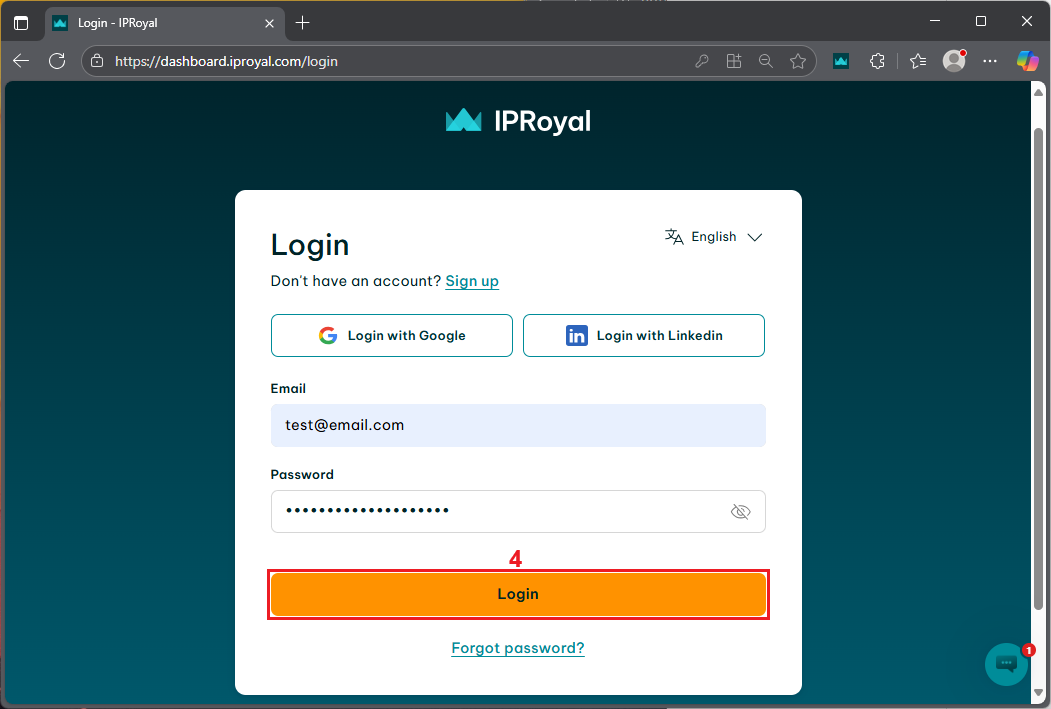Screen dimensions: 1051x709
Task: Go back with the browser back arrow
Action: pos(21,61)
